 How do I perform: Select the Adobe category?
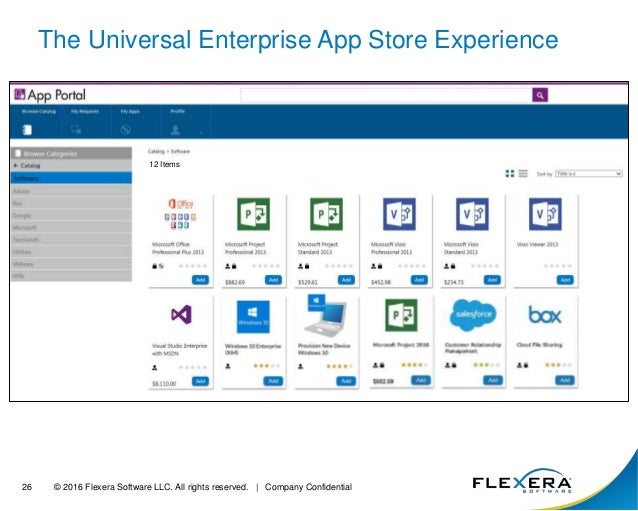(x=71, y=191)
